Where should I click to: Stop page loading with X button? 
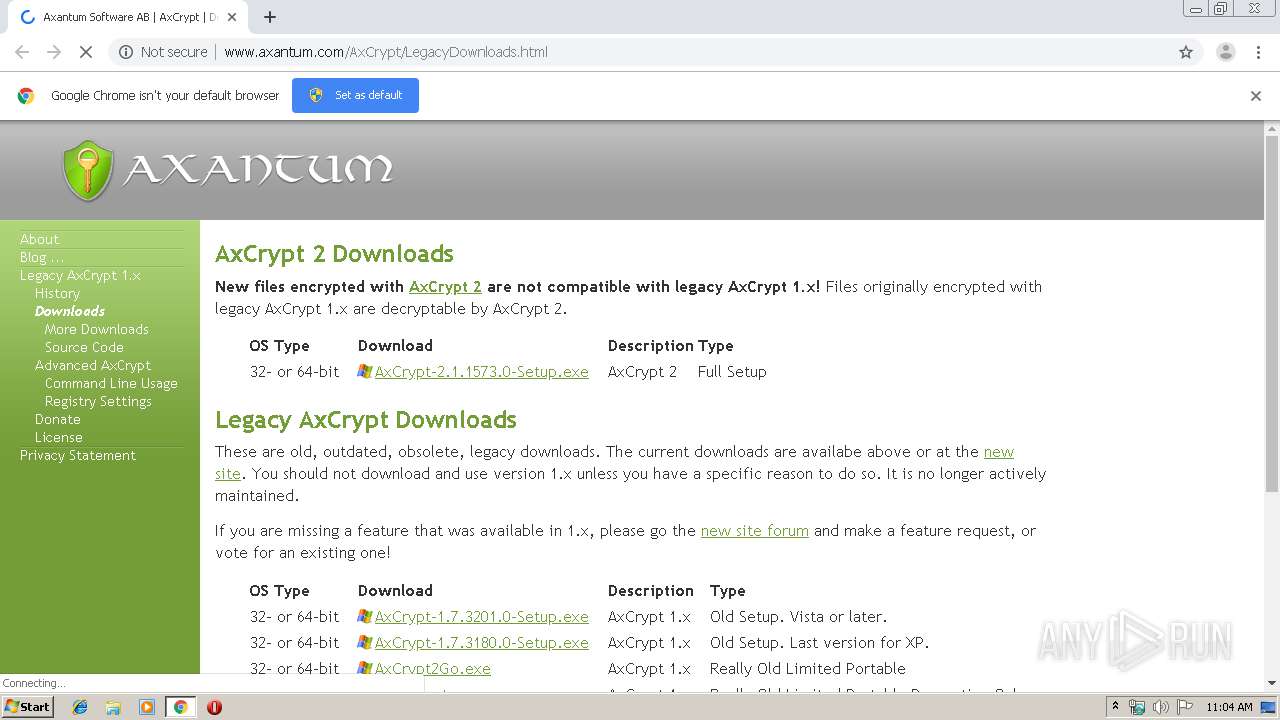pos(86,52)
